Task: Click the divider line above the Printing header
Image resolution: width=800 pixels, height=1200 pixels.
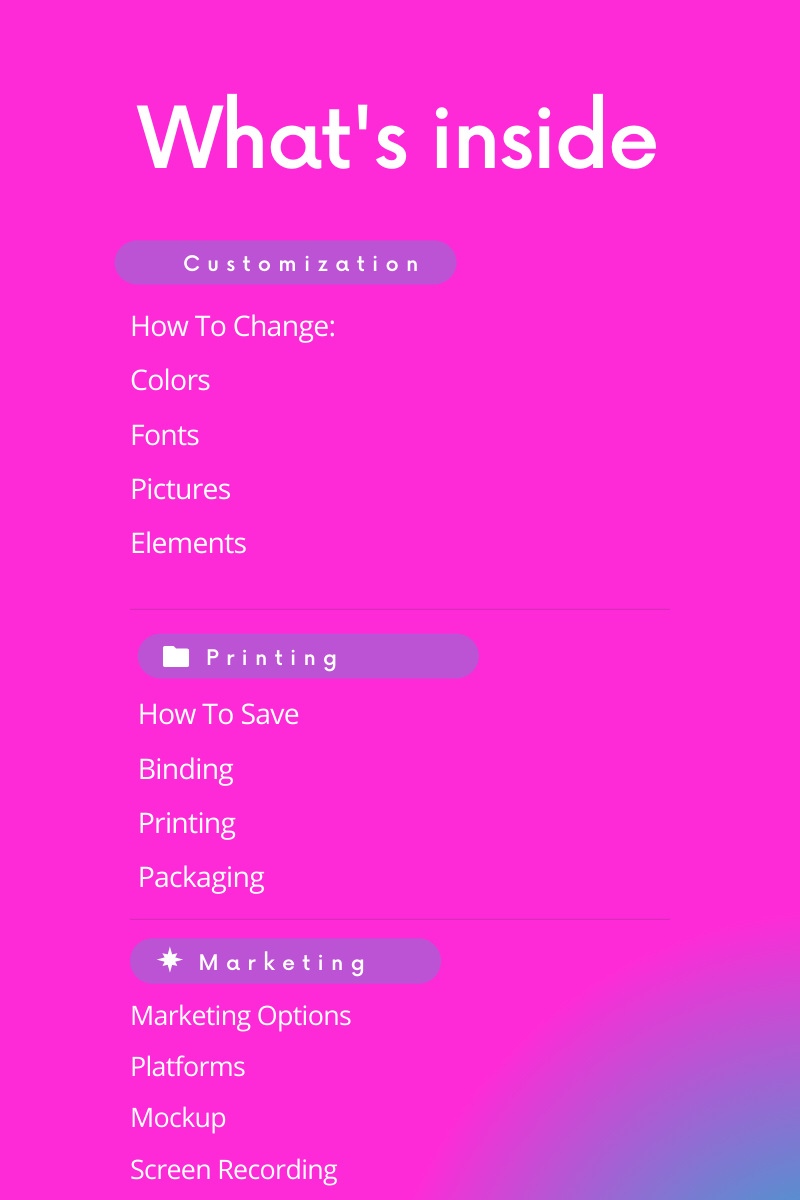Action: (400, 609)
